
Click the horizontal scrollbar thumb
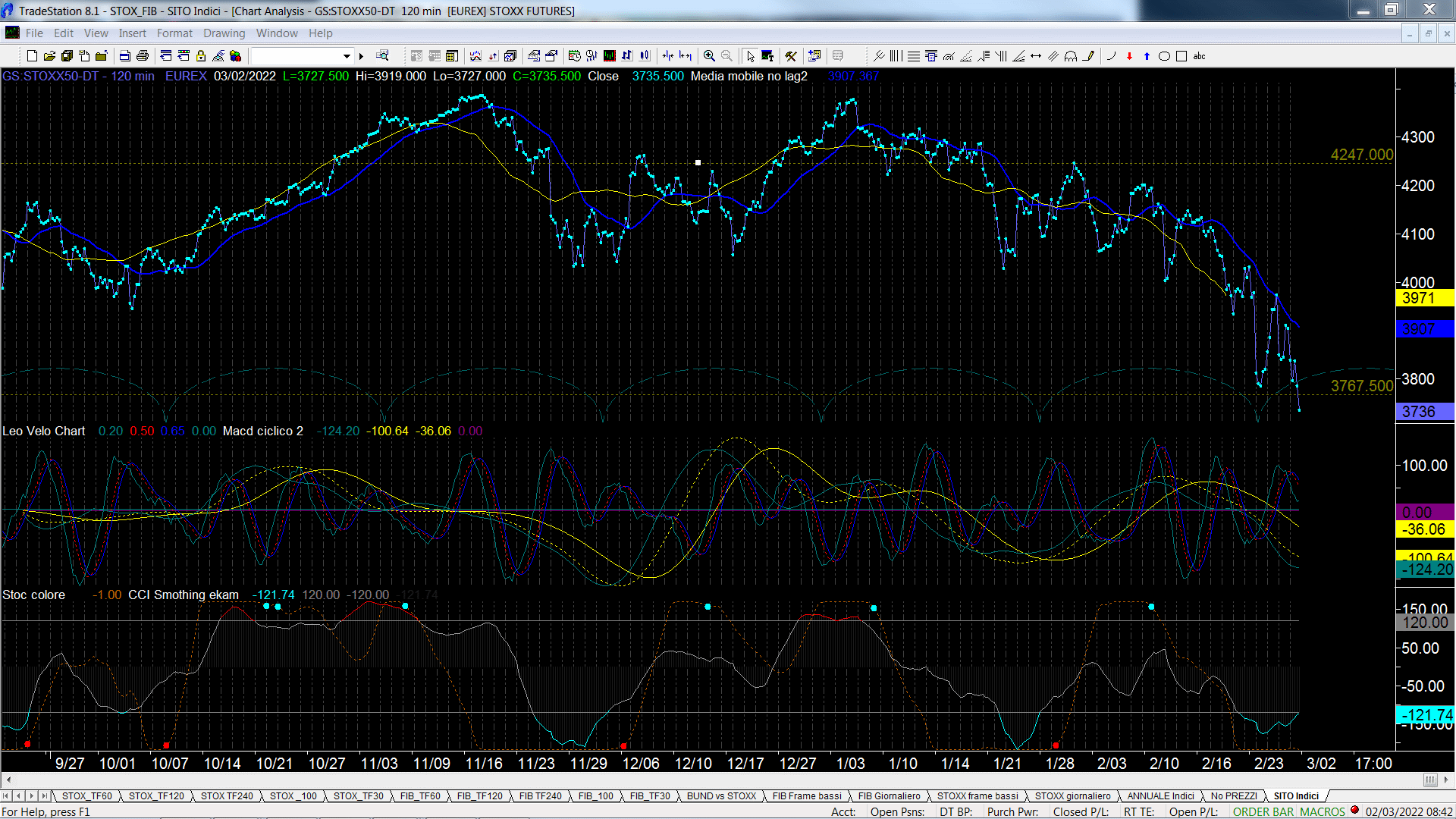pyautogui.click(x=1430, y=780)
